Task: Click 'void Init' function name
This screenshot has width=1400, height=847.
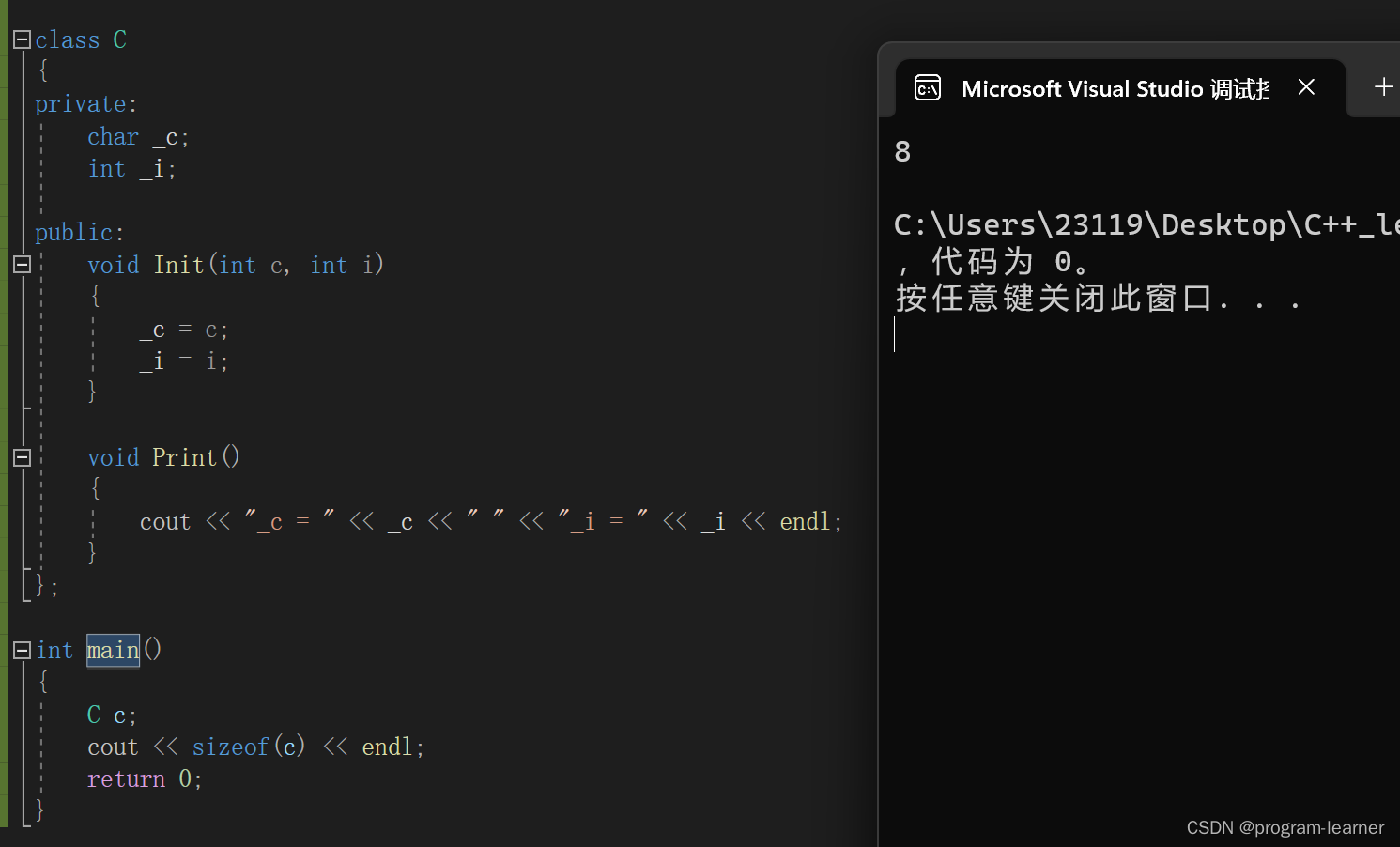Action: point(146,265)
